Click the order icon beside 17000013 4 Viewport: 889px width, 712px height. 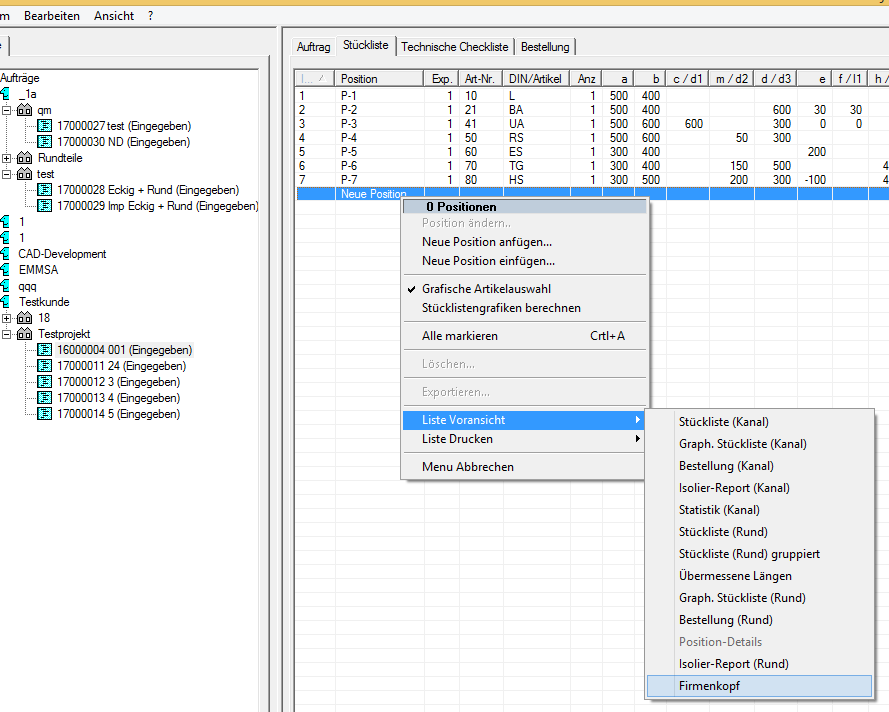(x=44, y=398)
